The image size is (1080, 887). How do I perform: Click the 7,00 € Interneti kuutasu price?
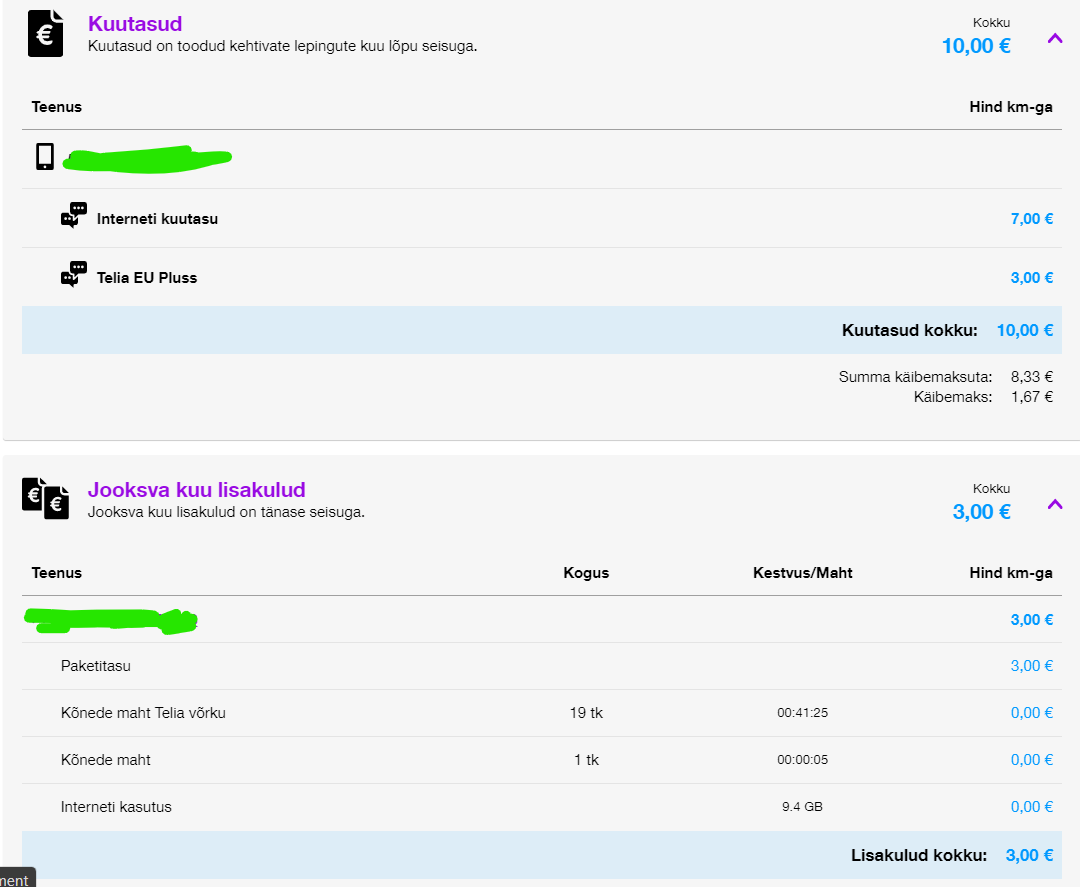tap(1031, 219)
